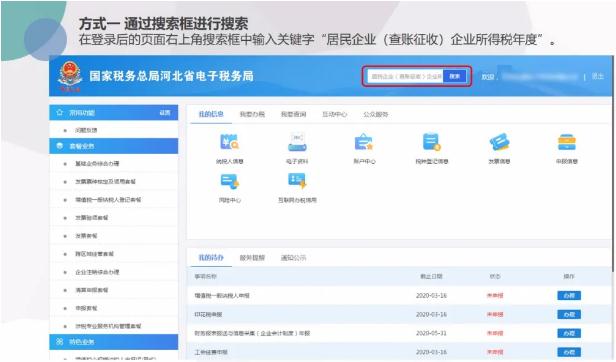Open the 账户中心 icon
The height and width of the screenshot is (362, 616).
point(364,142)
